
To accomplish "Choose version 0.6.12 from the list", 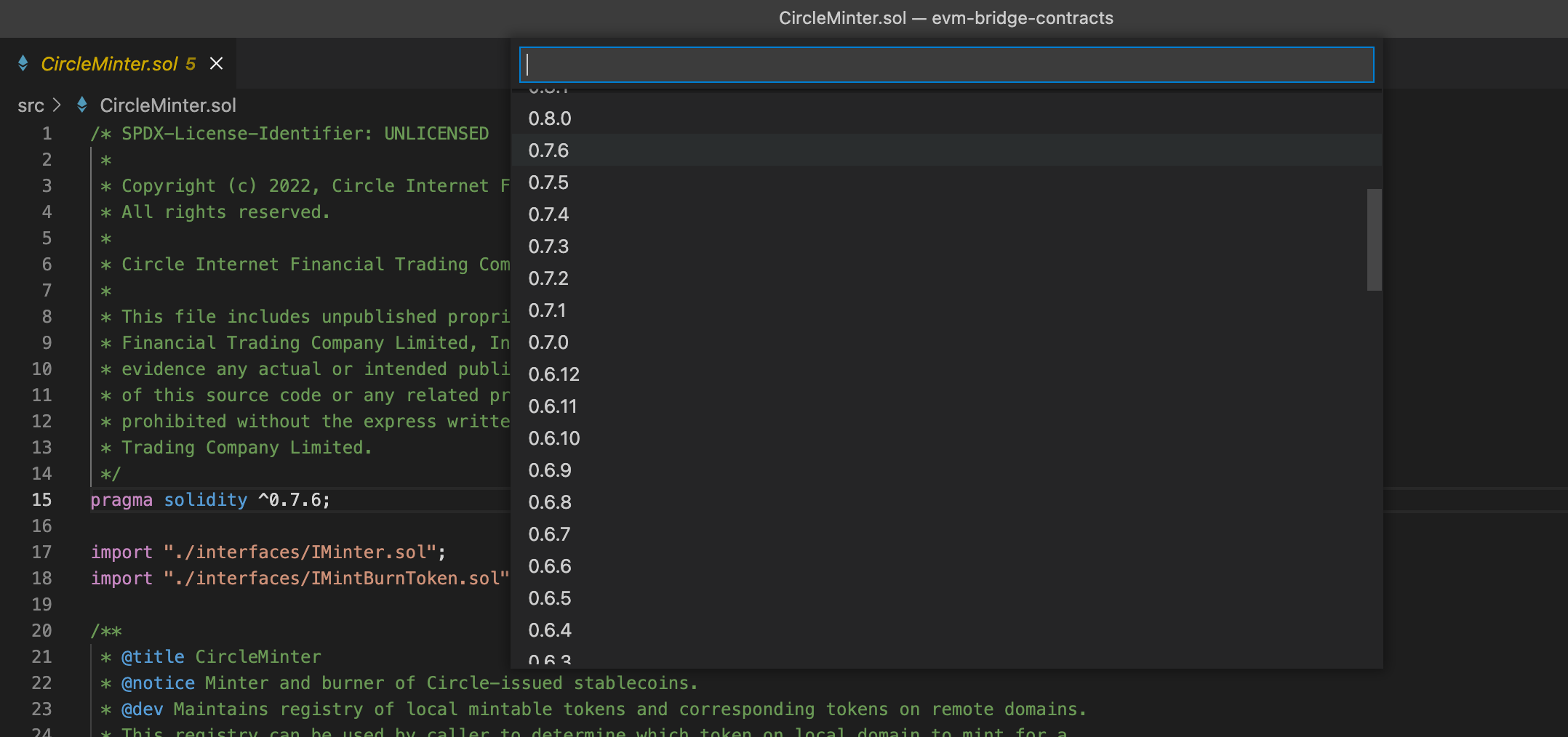I will coord(946,374).
